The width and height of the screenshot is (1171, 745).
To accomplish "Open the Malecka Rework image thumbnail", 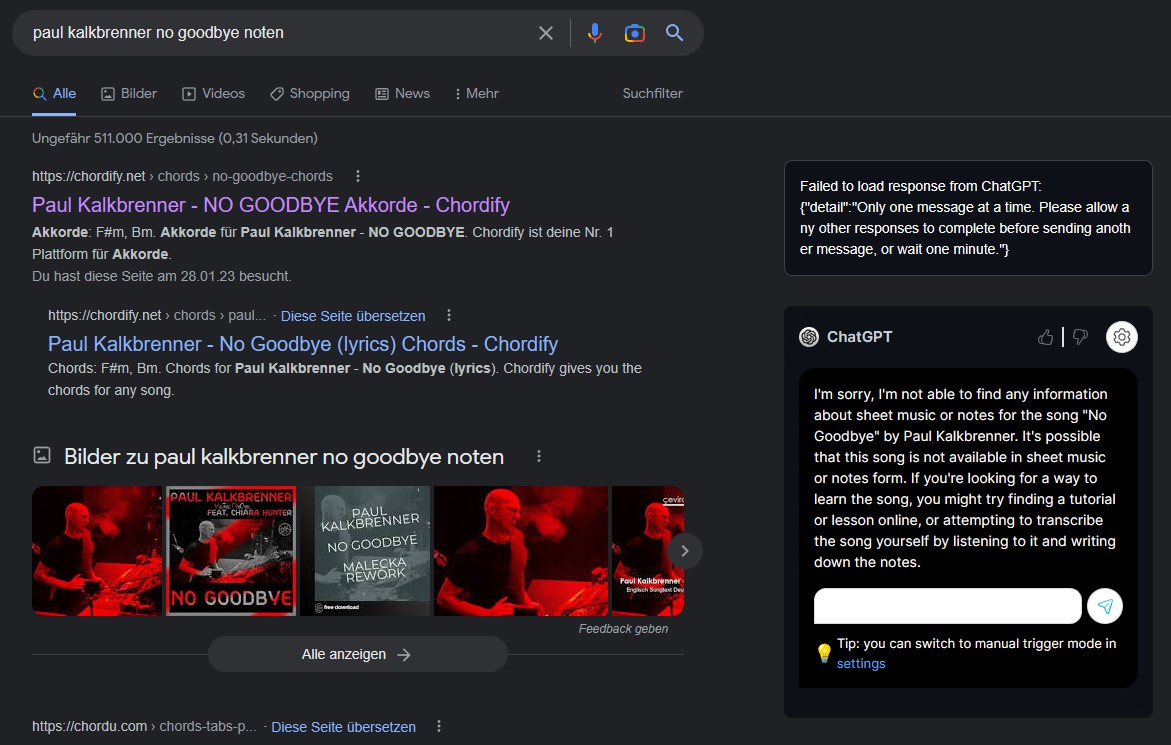I will coord(365,551).
